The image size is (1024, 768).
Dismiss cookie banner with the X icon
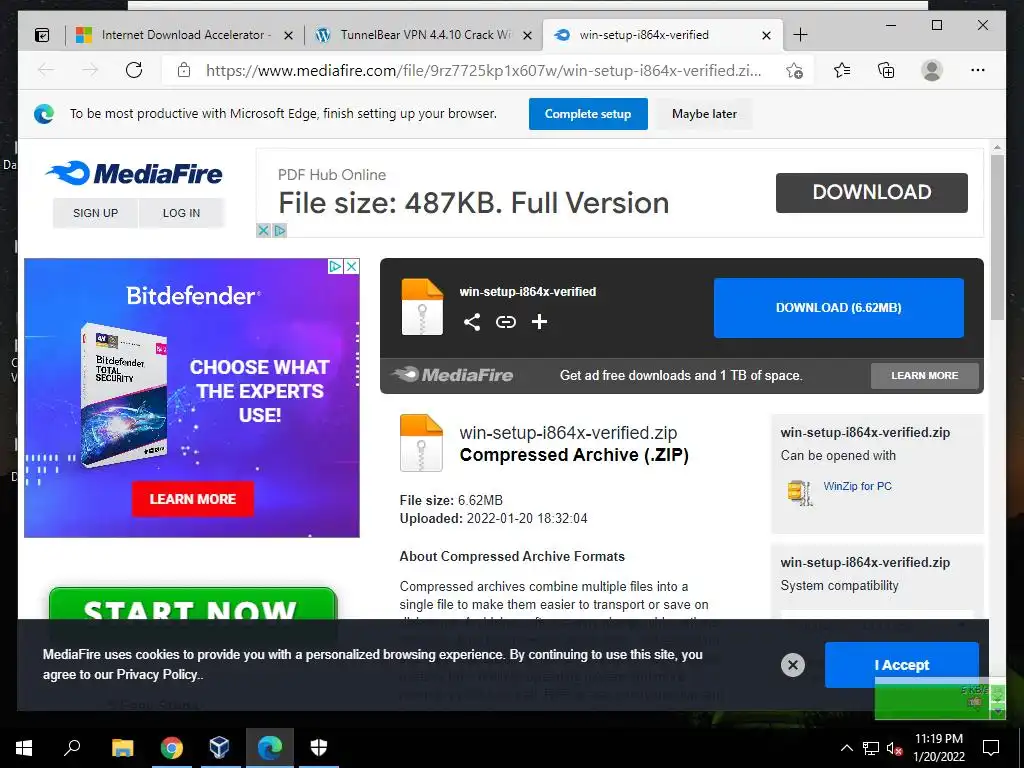click(793, 665)
